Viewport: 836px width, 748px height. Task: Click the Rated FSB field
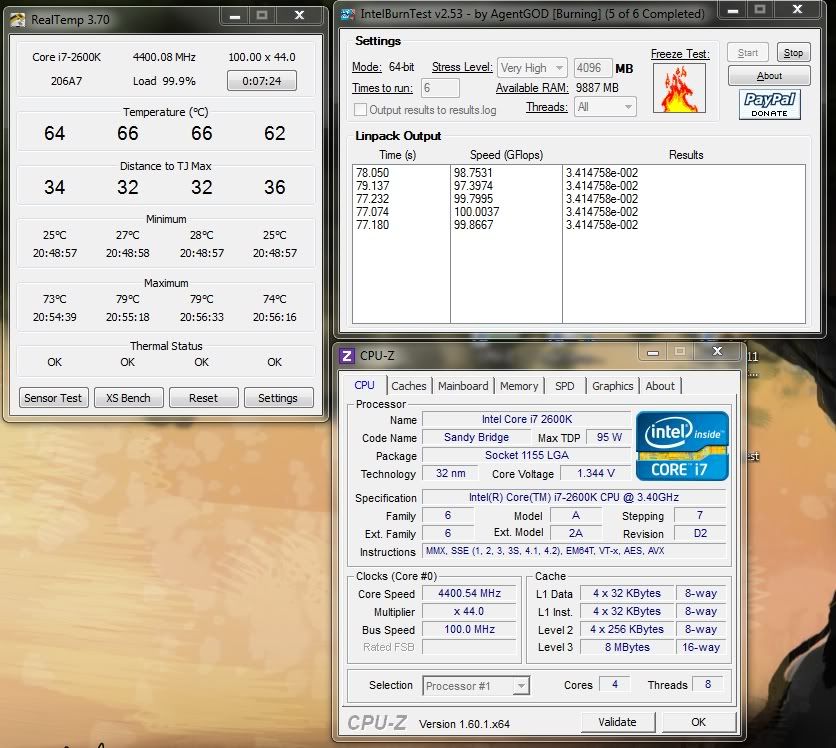(469, 647)
